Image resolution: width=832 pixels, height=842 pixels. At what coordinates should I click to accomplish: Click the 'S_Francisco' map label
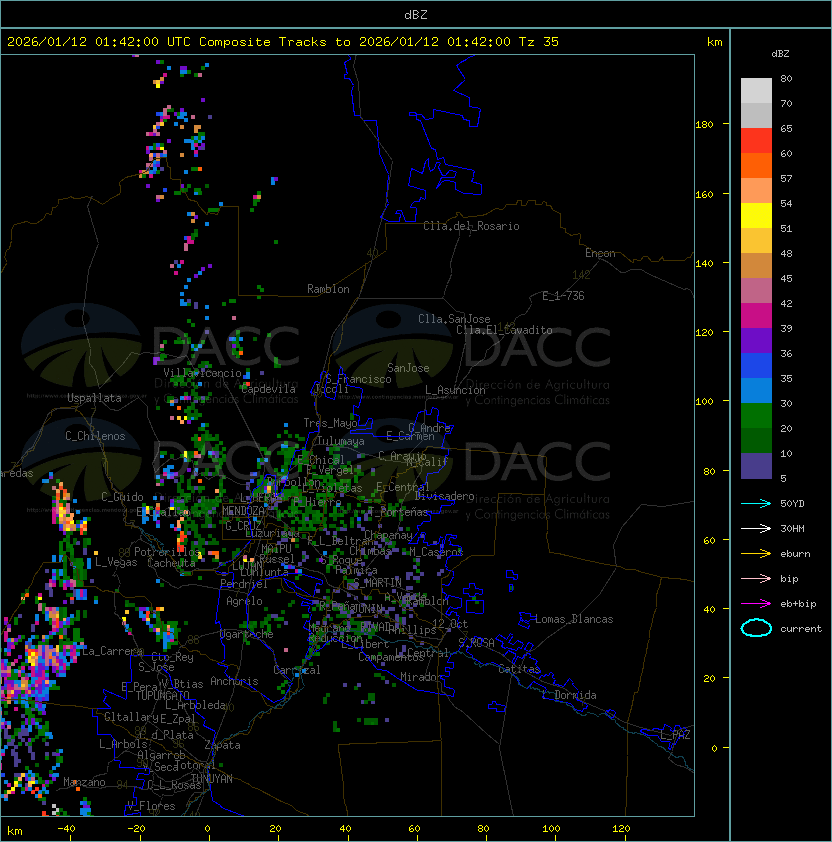coord(358,379)
